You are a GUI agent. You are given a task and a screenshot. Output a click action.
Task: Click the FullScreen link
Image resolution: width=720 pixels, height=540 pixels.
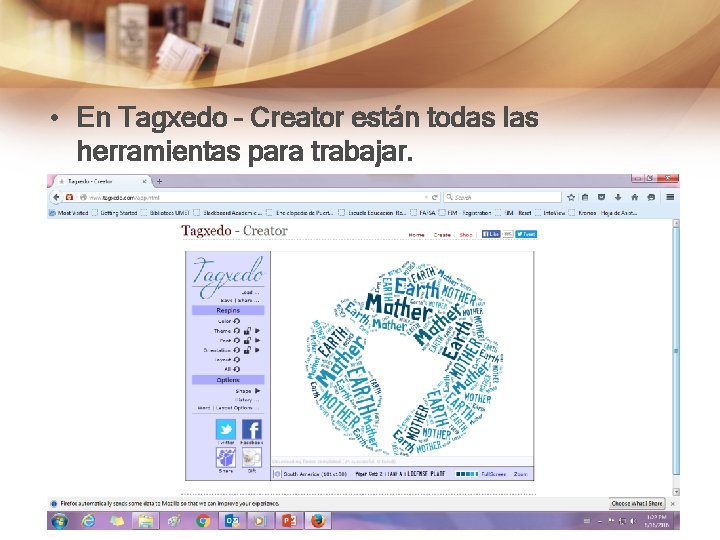[494, 474]
